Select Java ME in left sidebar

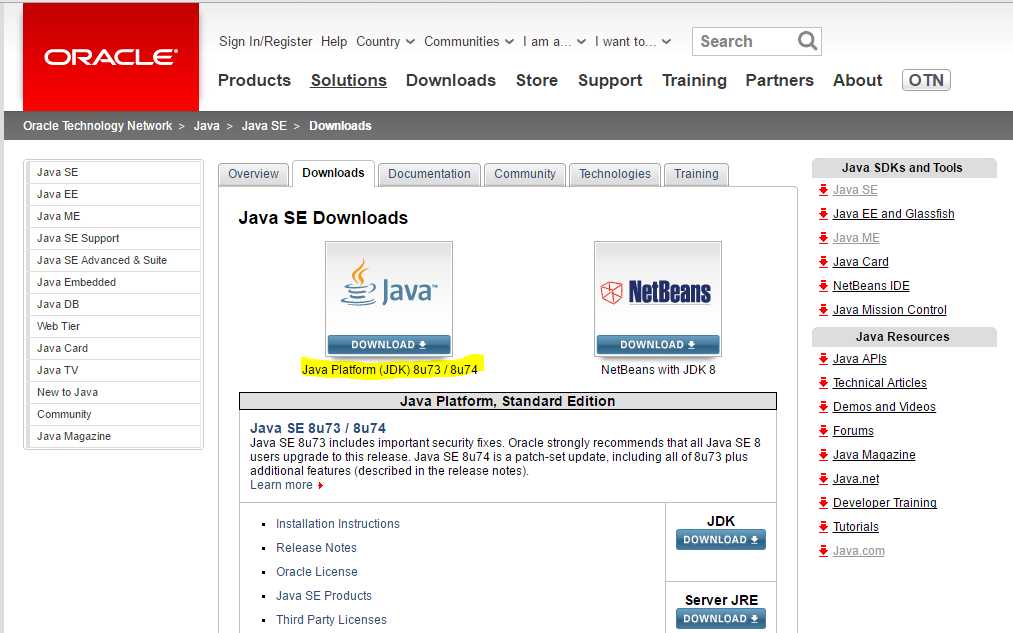pos(115,216)
